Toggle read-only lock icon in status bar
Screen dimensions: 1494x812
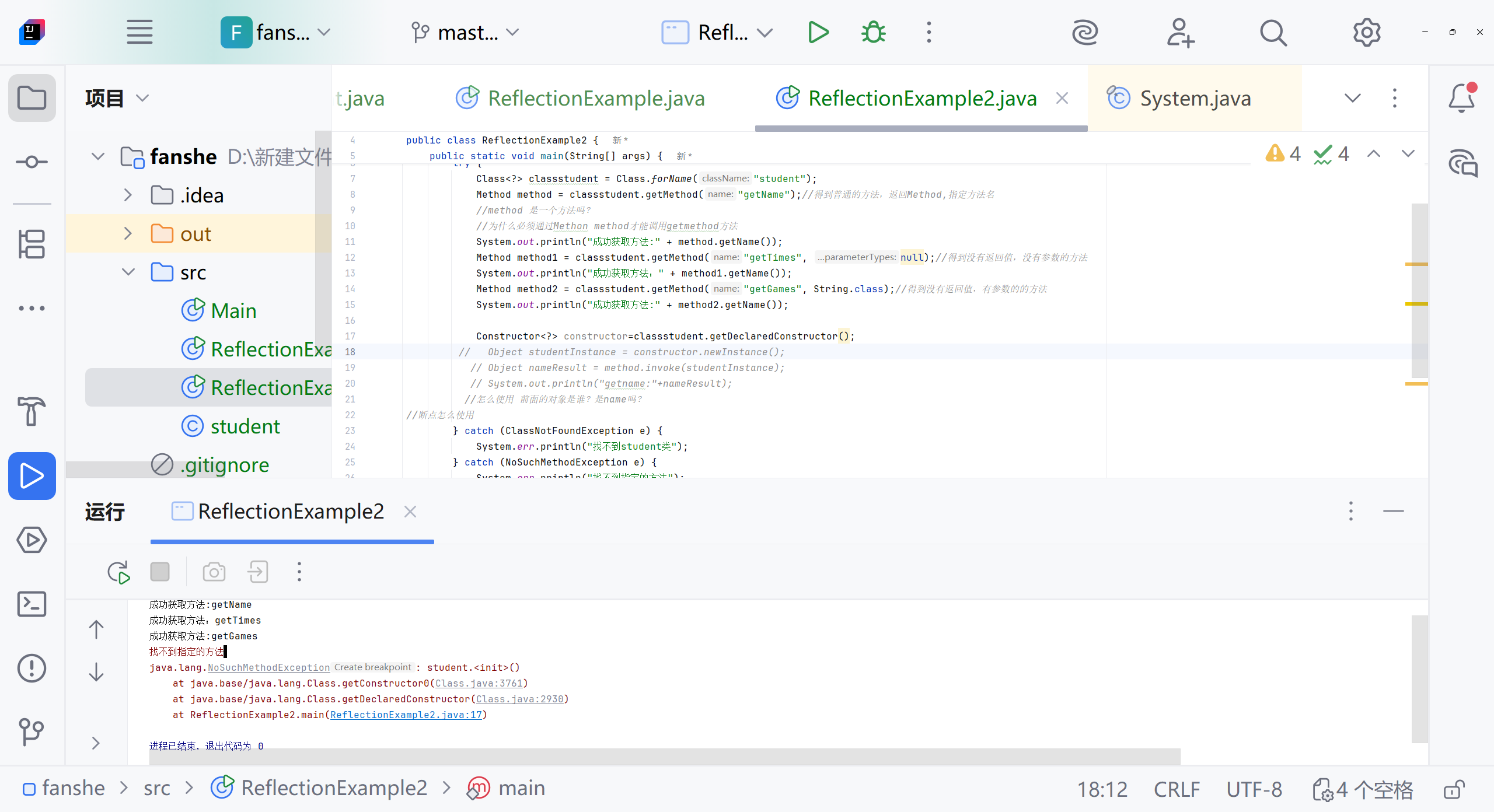coord(1454,789)
